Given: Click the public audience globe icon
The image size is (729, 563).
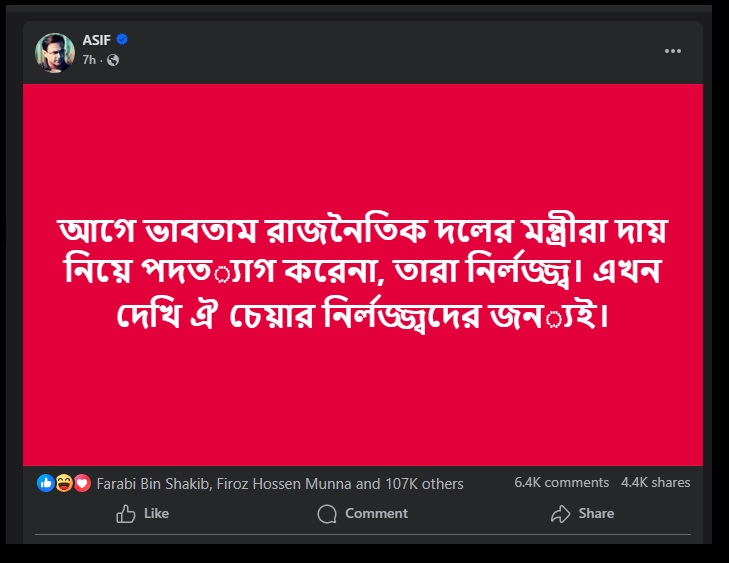Looking at the screenshot, I should click(112, 60).
